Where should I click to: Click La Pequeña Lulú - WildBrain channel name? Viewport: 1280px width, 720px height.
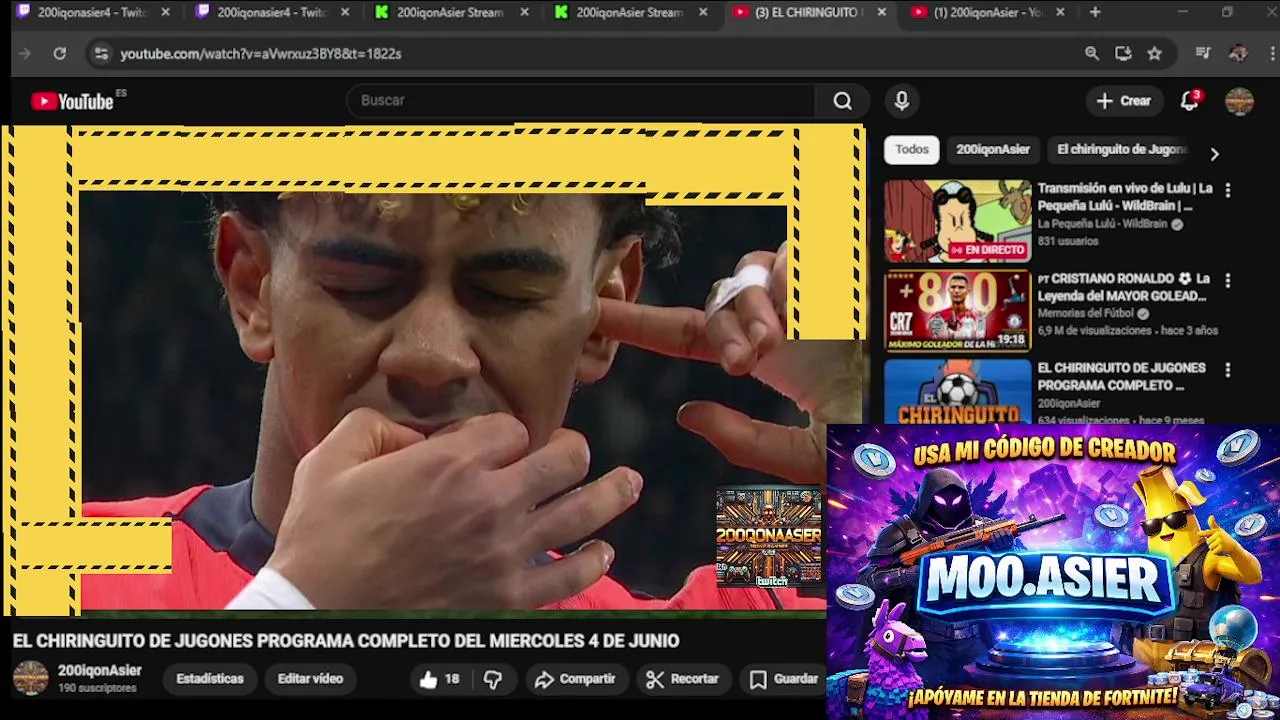(x=1102, y=225)
